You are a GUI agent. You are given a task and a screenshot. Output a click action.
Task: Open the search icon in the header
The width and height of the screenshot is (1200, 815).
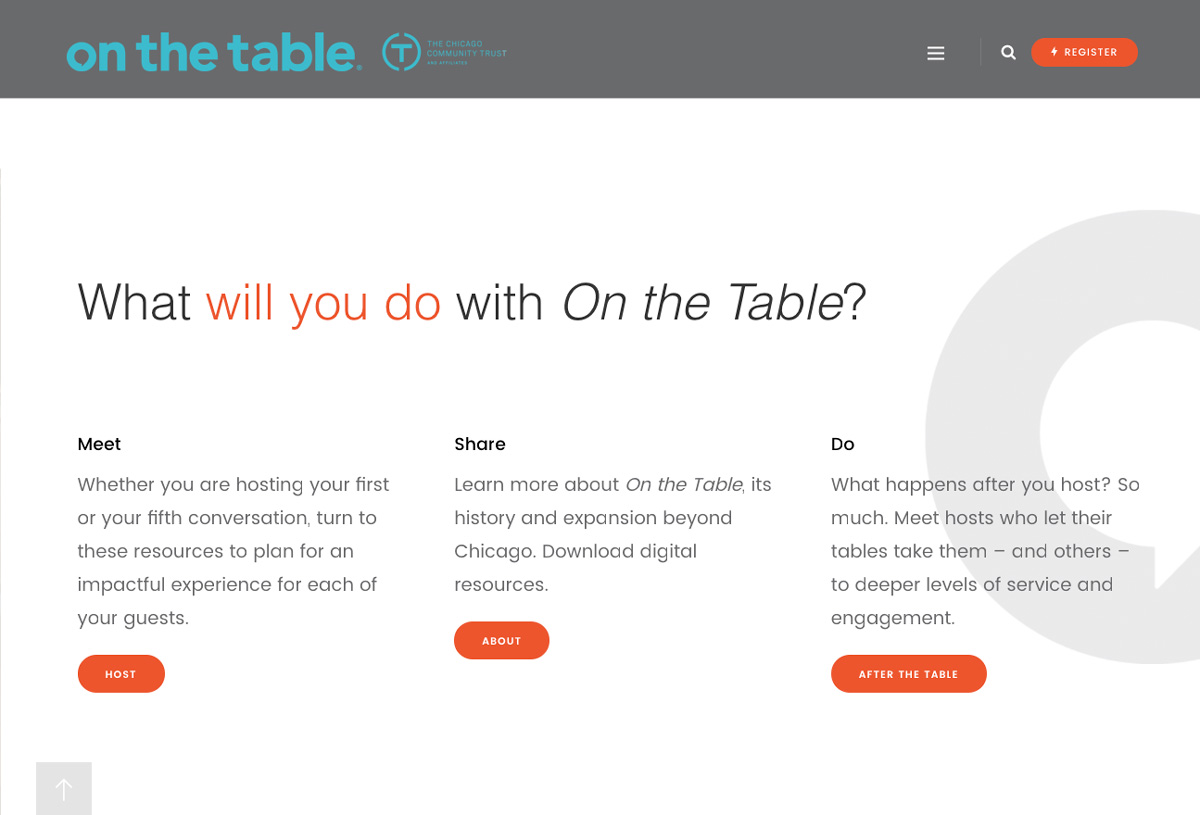[x=1008, y=52]
